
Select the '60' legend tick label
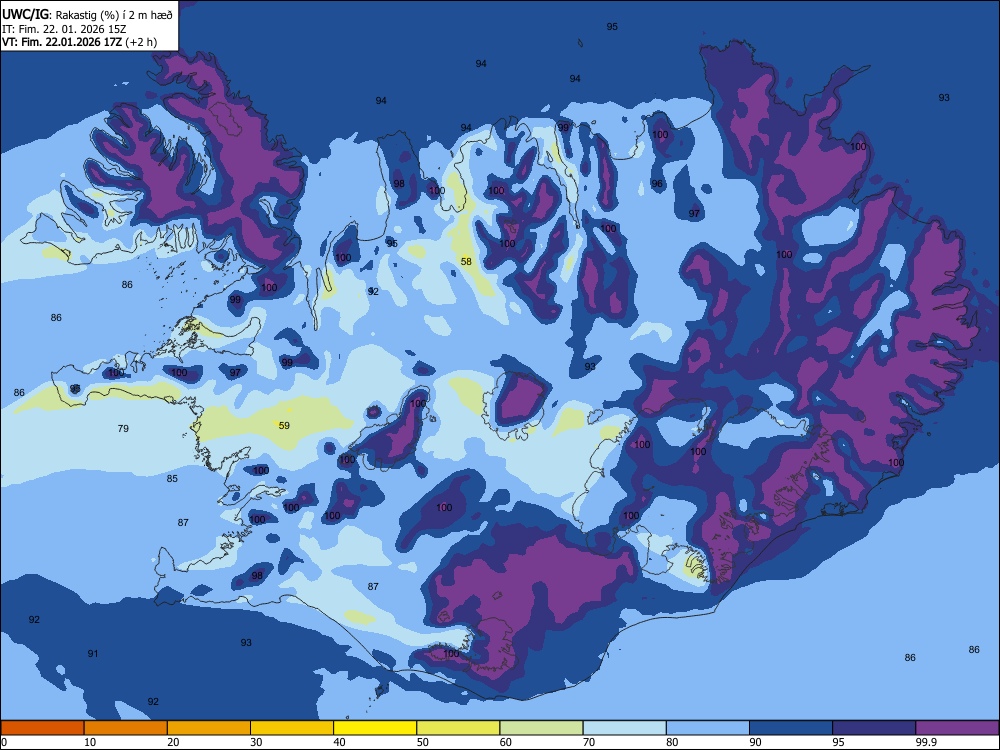point(506,742)
